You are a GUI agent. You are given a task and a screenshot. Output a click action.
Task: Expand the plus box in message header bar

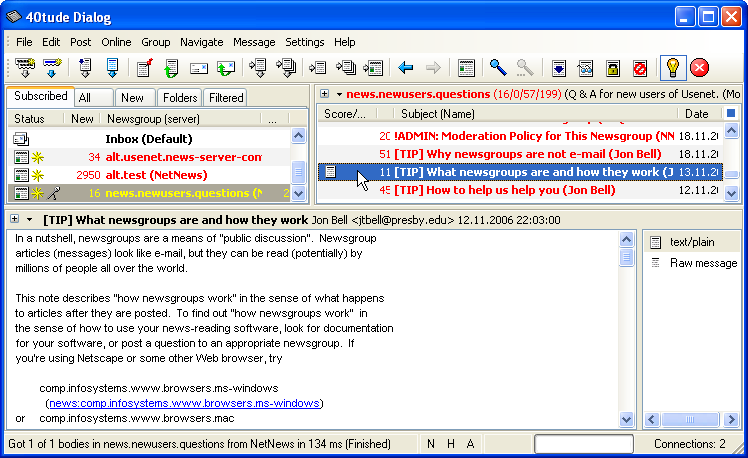[x=14, y=220]
